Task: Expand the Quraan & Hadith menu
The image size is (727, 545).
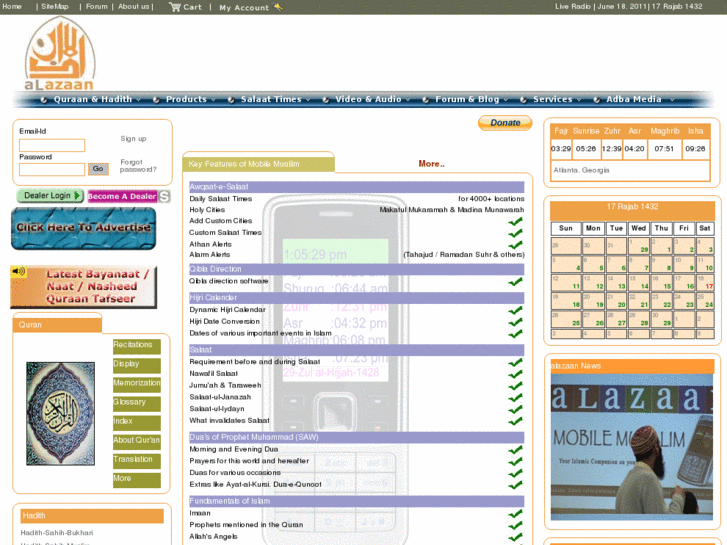Action: pos(93,99)
